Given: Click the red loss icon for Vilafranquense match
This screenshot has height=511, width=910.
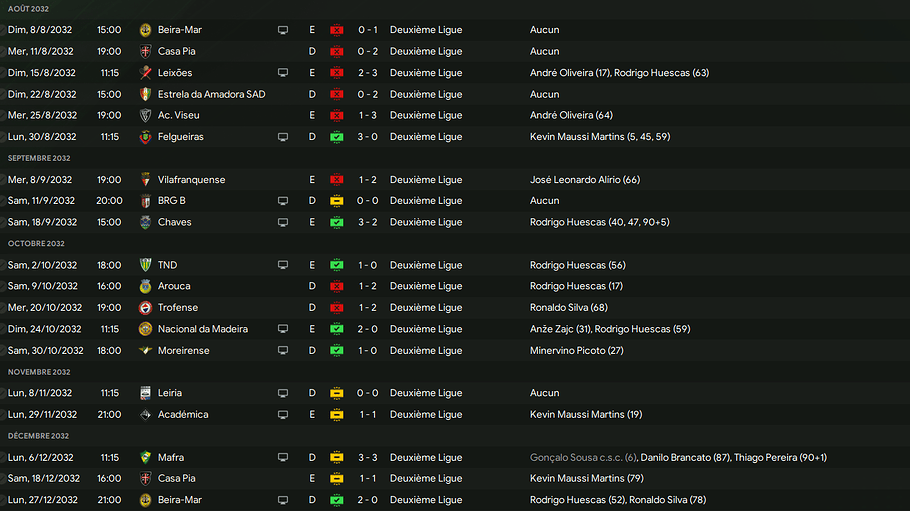Looking at the screenshot, I should [337, 180].
